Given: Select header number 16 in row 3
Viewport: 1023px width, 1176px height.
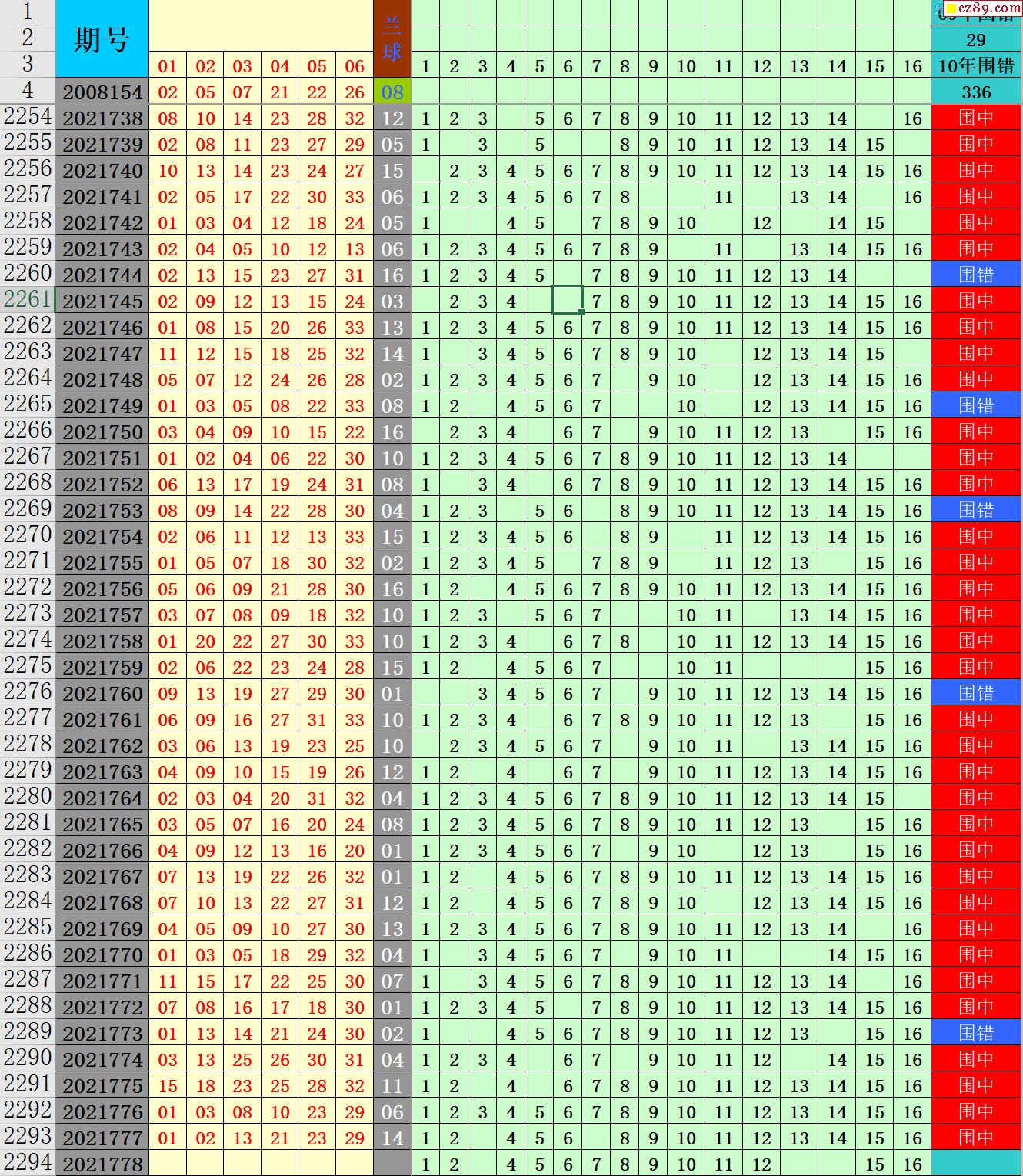Looking at the screenshot, I should tap(912, 65).
